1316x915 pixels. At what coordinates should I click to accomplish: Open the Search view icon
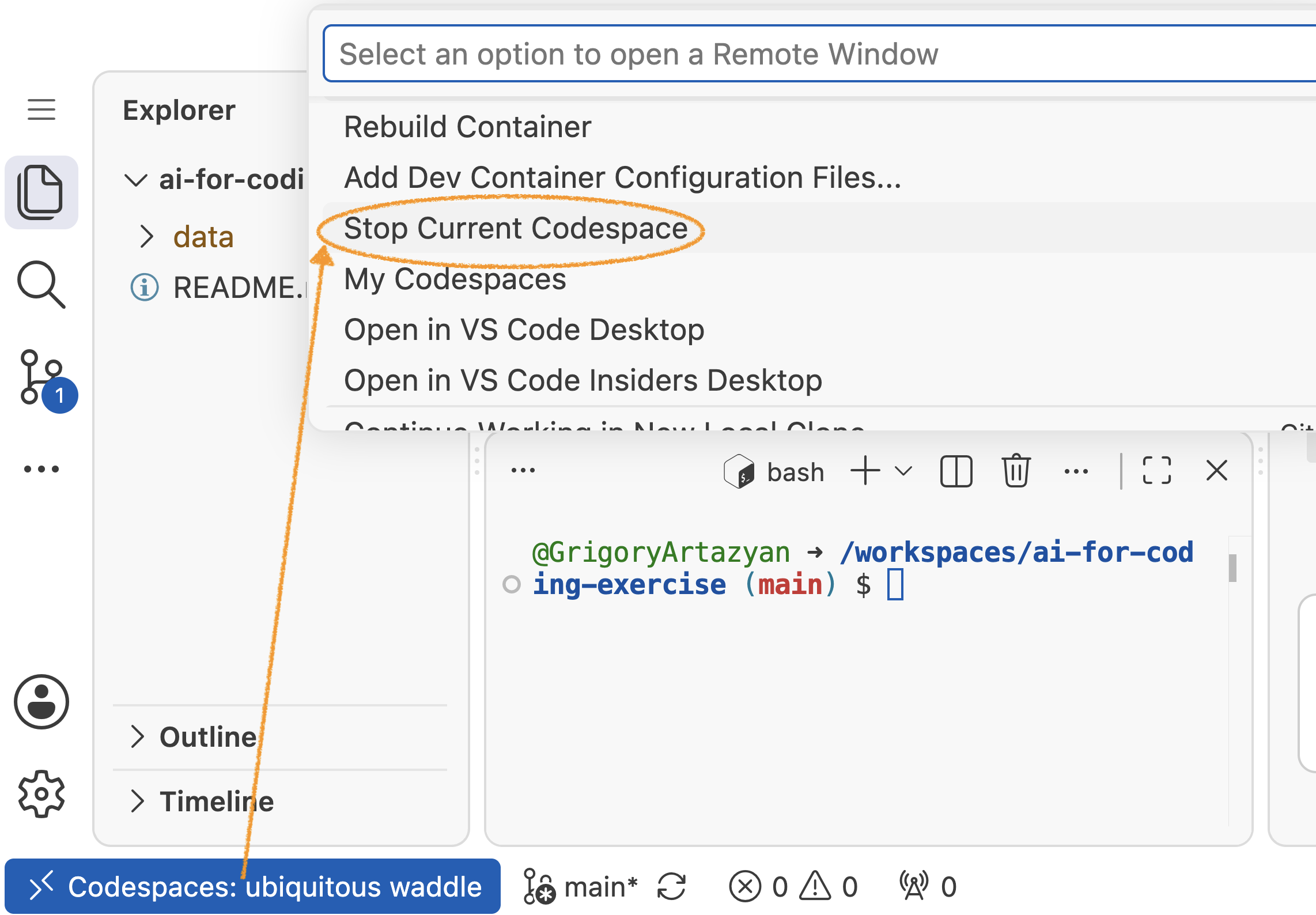point(41,285)
